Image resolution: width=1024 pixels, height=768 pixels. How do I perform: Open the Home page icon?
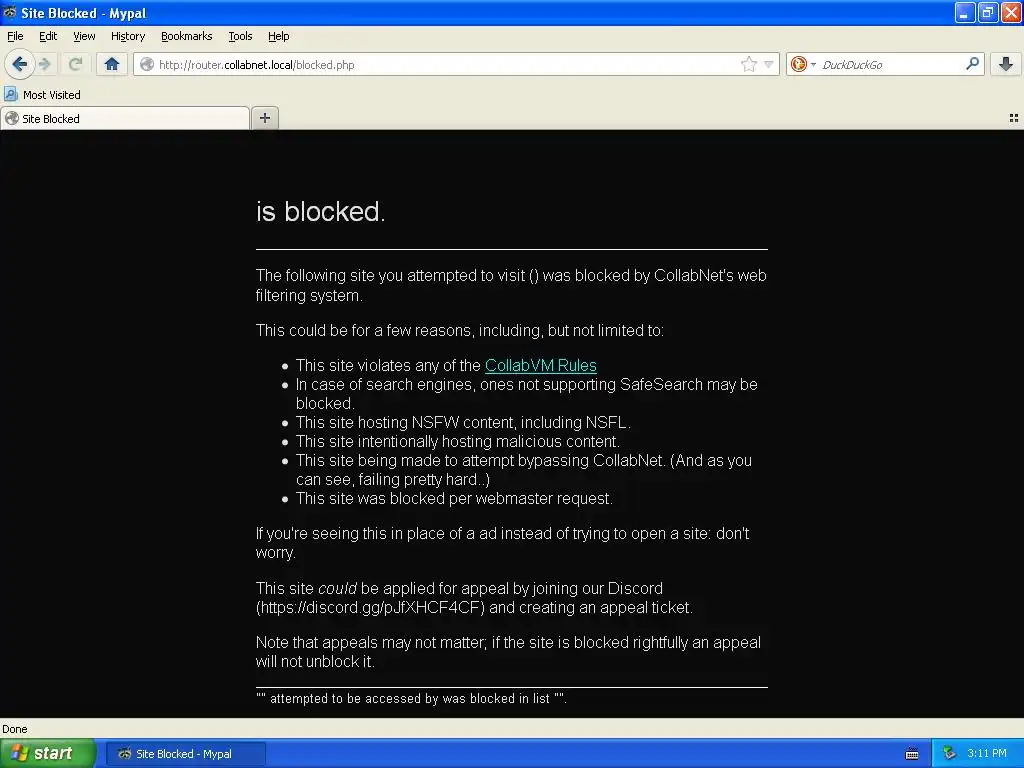pos(112,64)
